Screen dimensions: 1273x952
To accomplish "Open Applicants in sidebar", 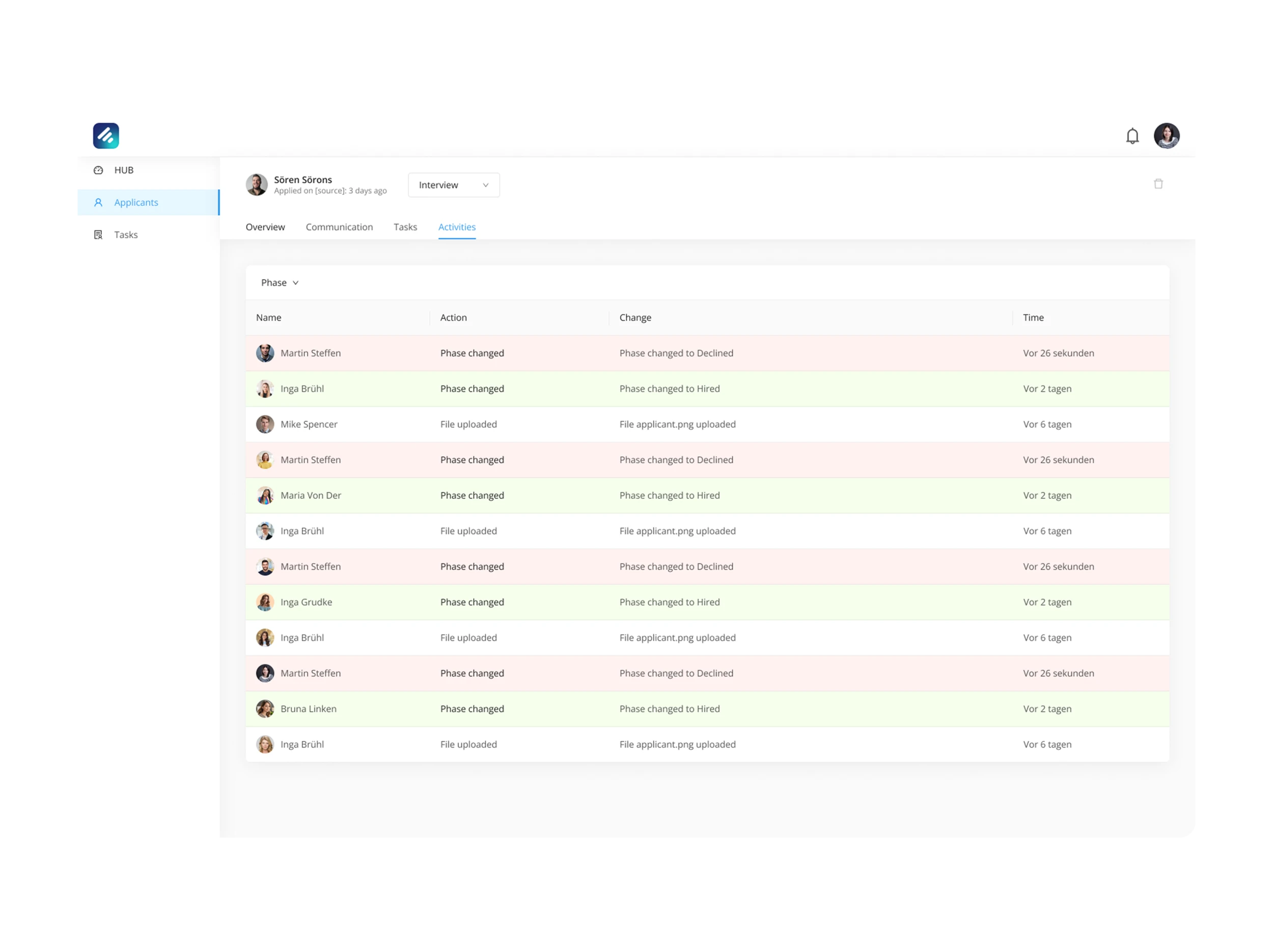I will pos(149,203).
